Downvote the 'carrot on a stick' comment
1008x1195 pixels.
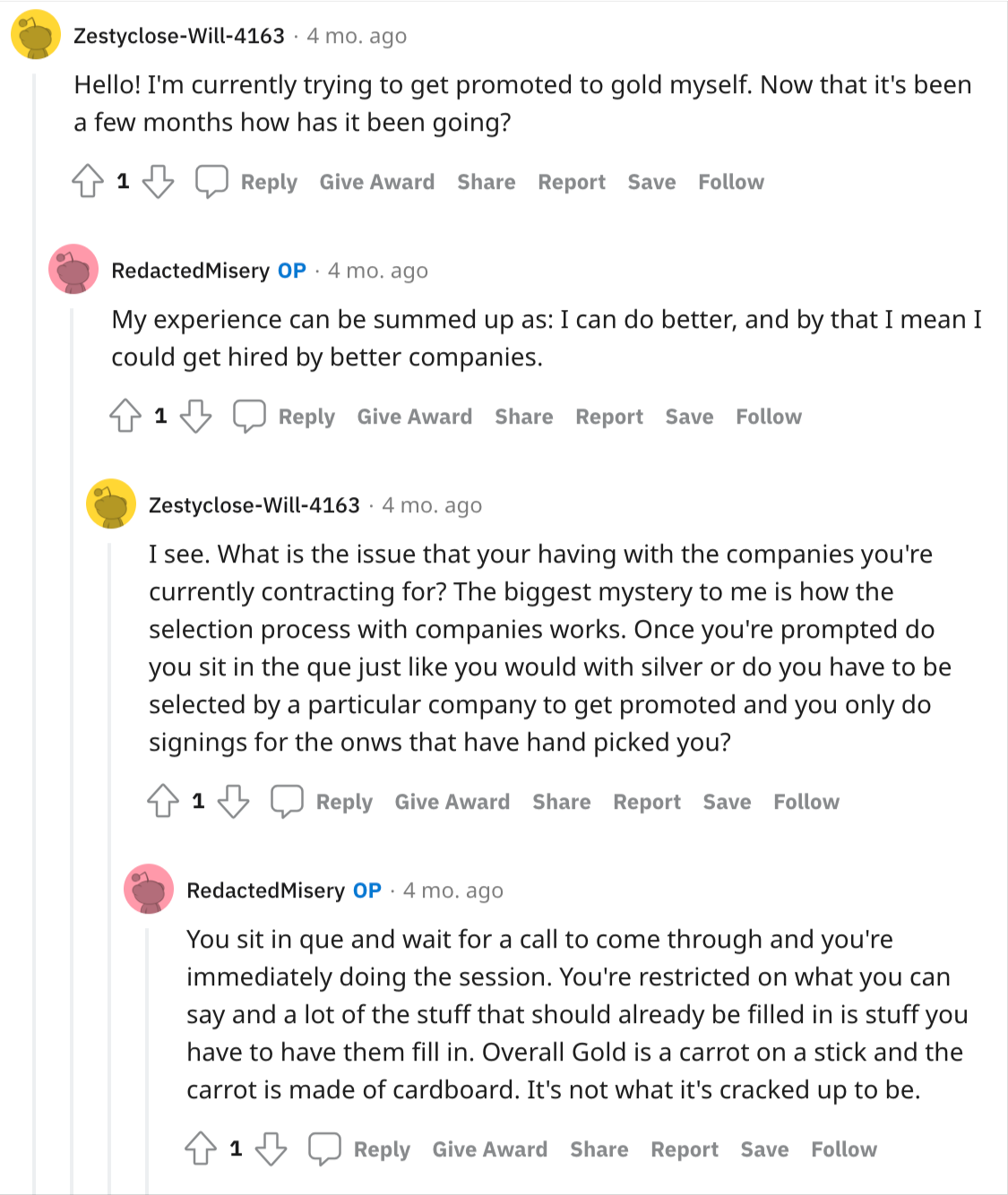(271, 1148)
